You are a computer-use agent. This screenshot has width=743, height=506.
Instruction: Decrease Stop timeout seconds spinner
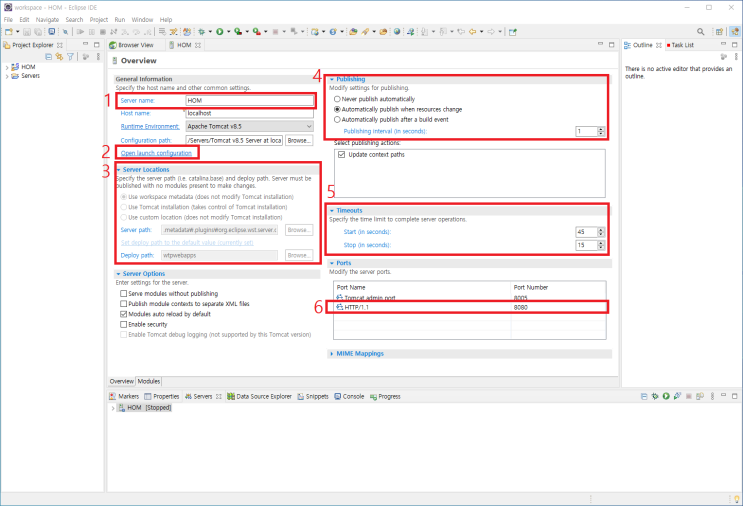click(x=601, y=247)
